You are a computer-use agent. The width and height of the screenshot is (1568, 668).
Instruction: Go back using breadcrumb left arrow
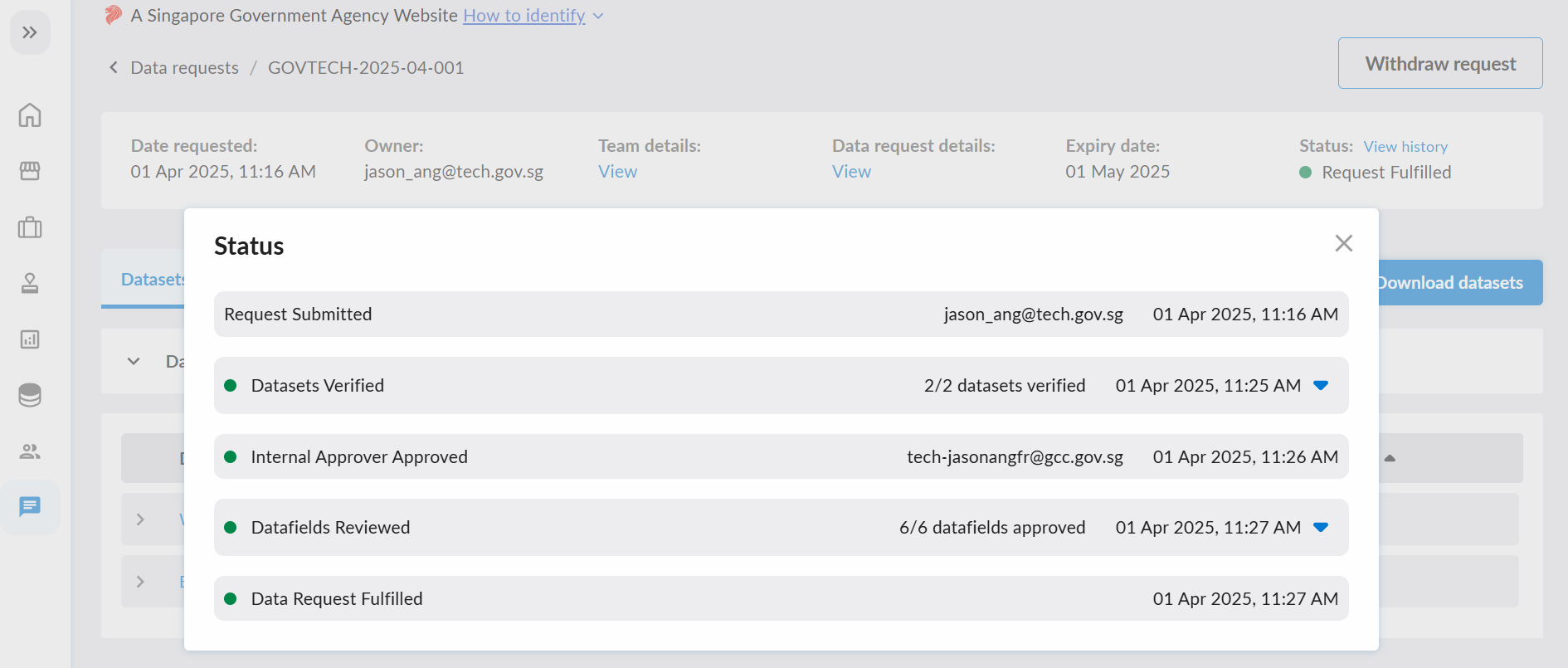click(114, 67)
